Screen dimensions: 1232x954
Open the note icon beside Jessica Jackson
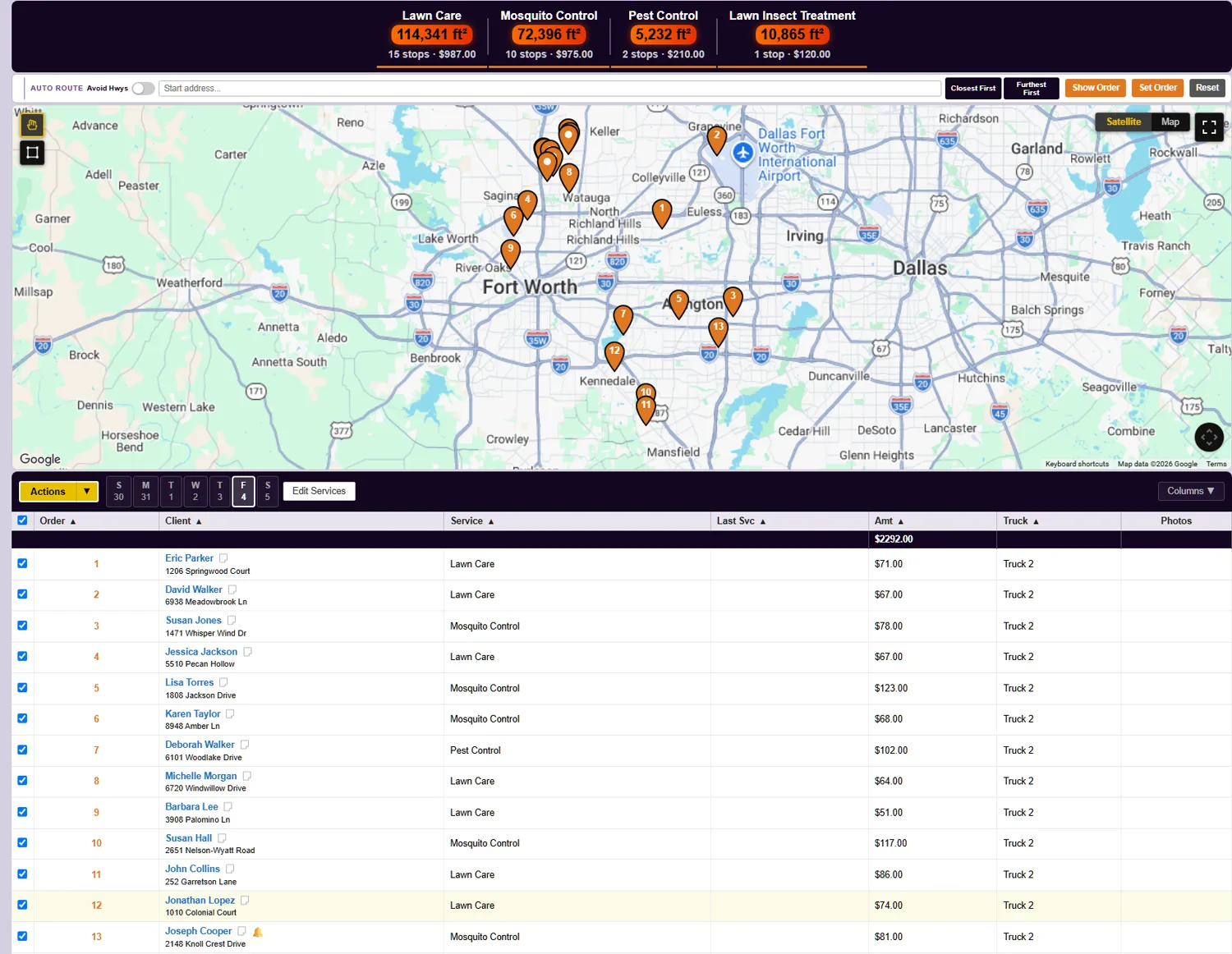(247, 652)
